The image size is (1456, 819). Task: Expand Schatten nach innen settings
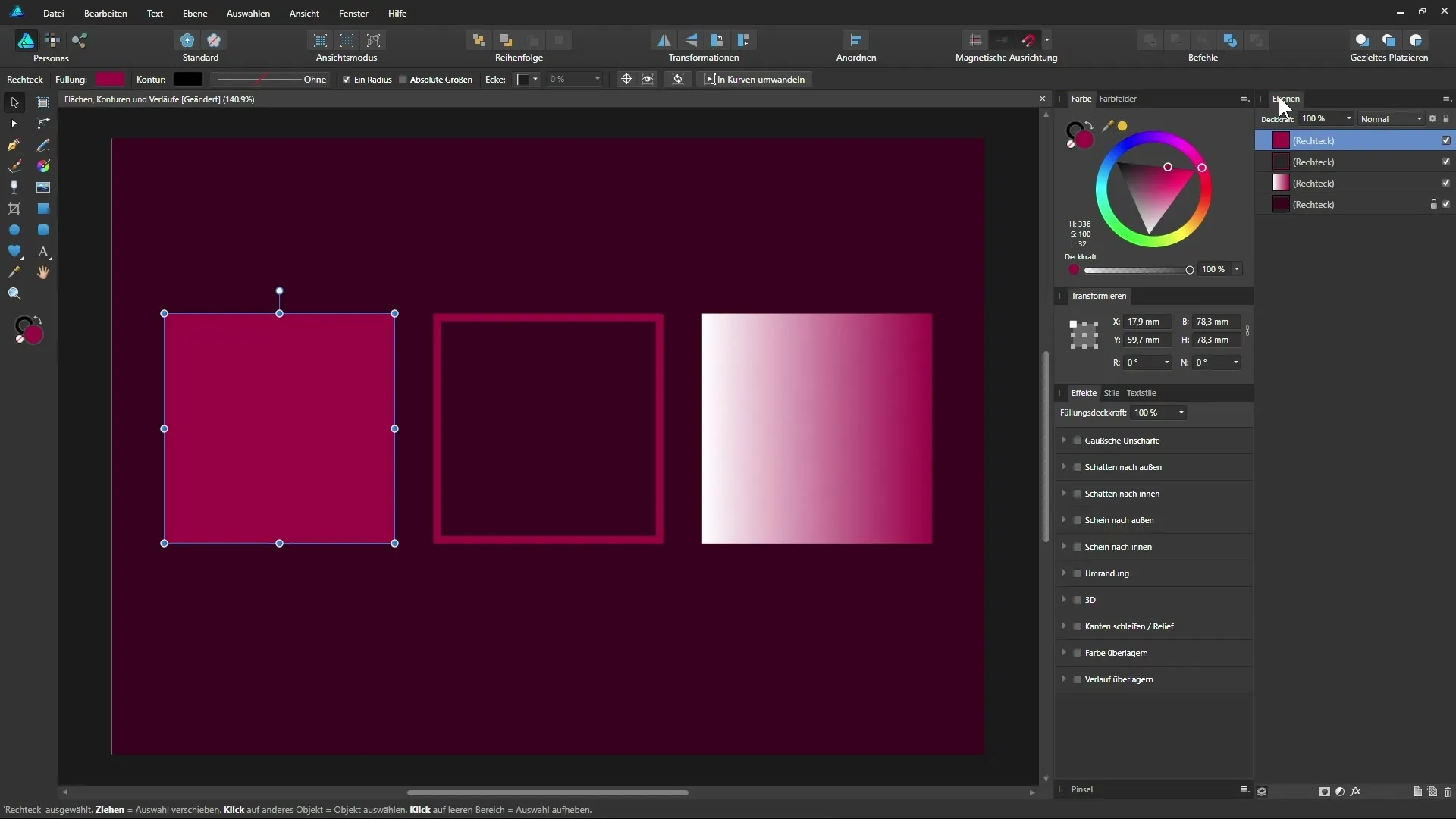(x=1064, y=494)
